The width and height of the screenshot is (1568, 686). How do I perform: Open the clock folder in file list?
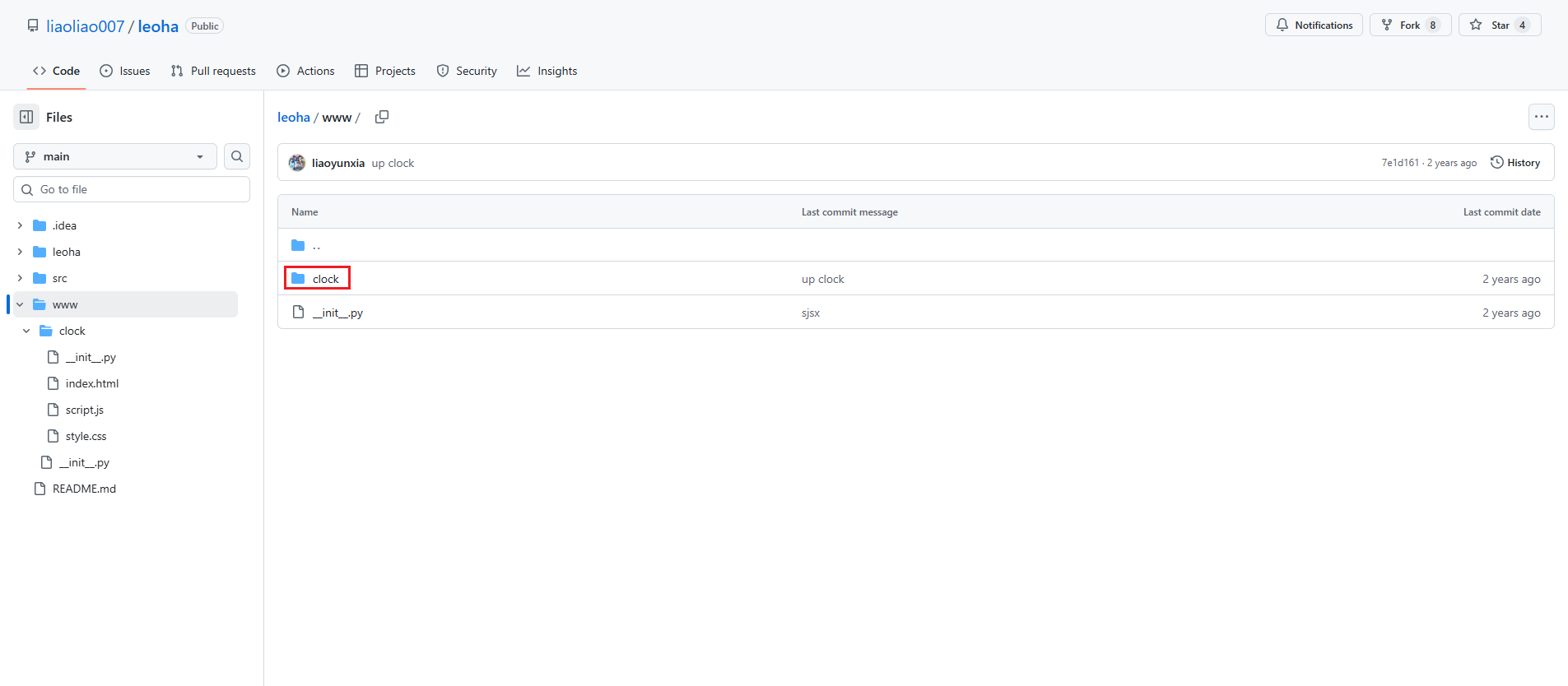point(325,279)
